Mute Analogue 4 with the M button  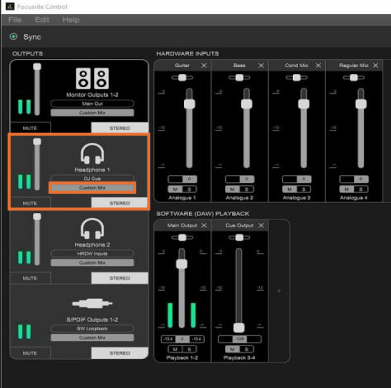[347, 189]
